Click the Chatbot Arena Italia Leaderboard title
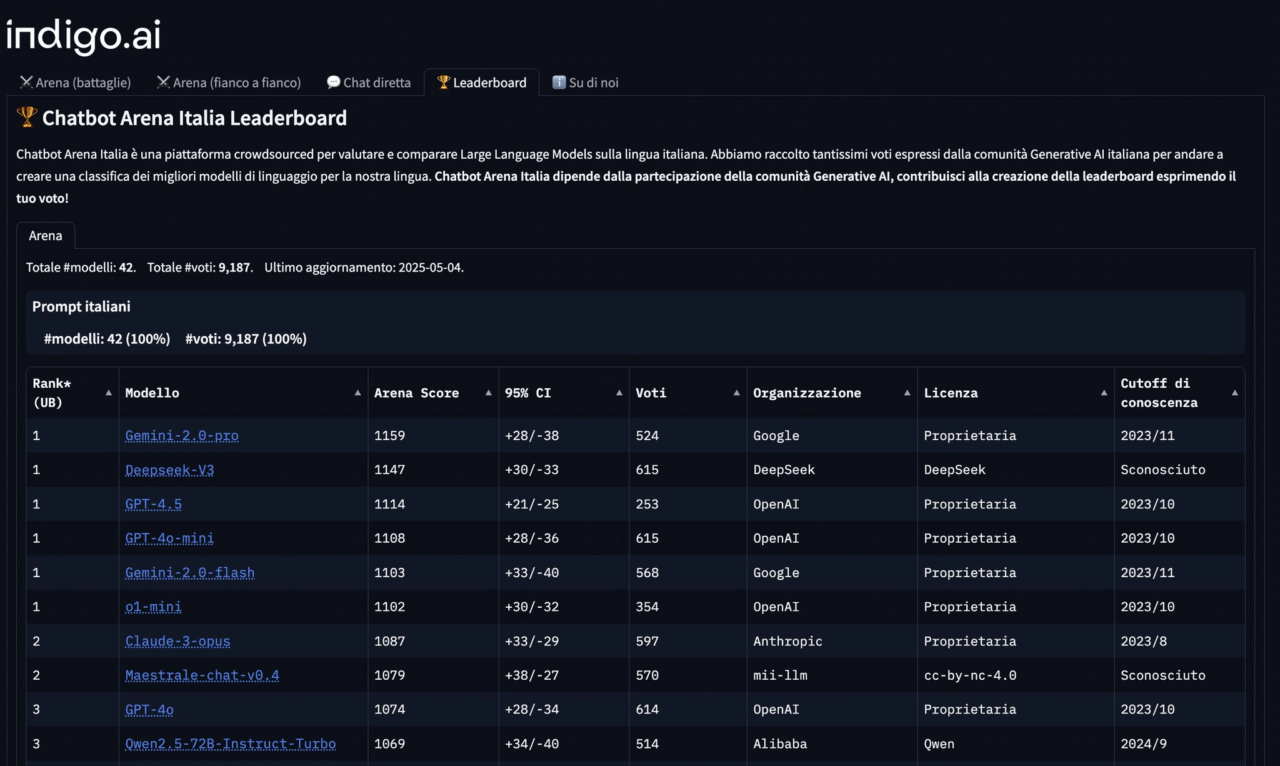 click(x=194, y=118)
